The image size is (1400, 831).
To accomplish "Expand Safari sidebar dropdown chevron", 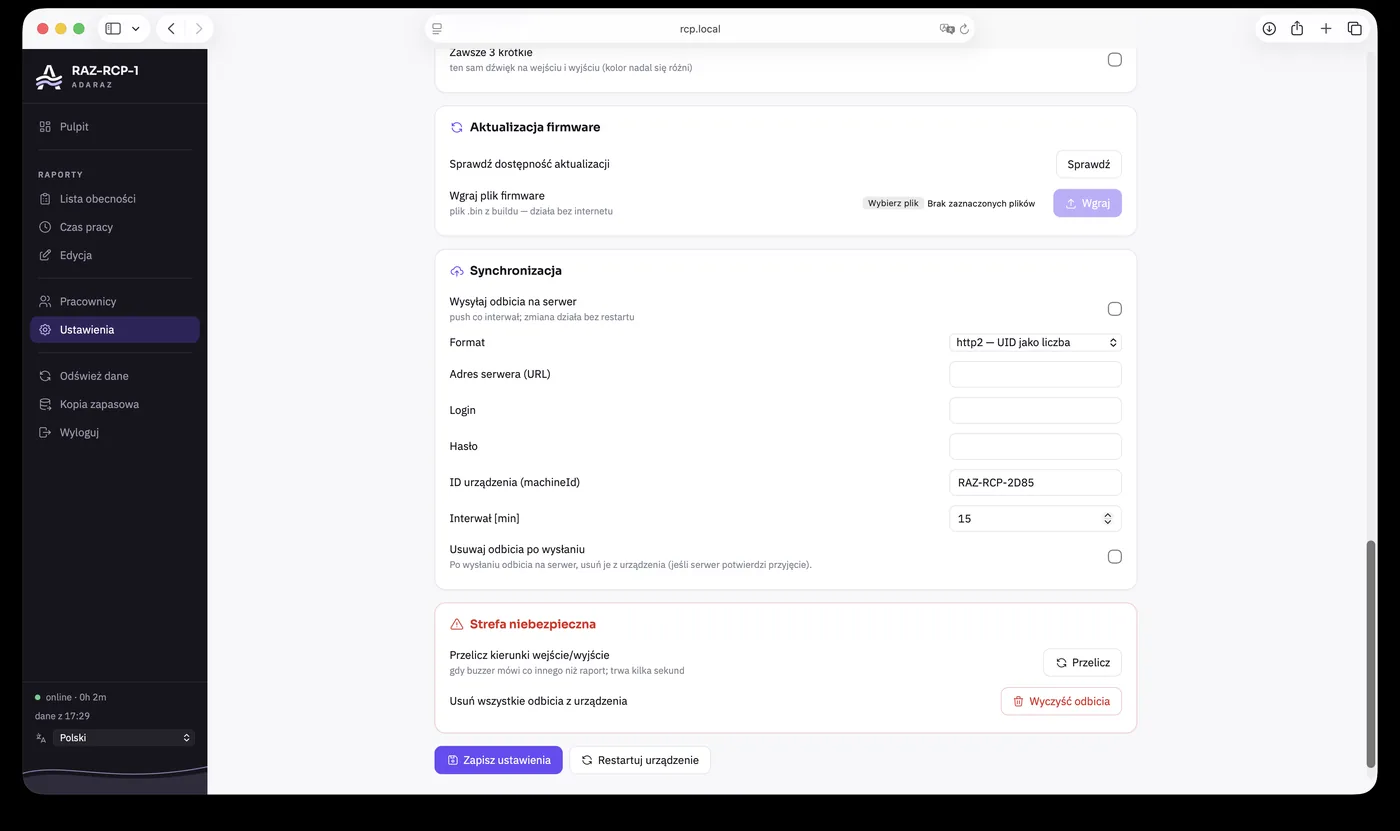I will point(136,29).
